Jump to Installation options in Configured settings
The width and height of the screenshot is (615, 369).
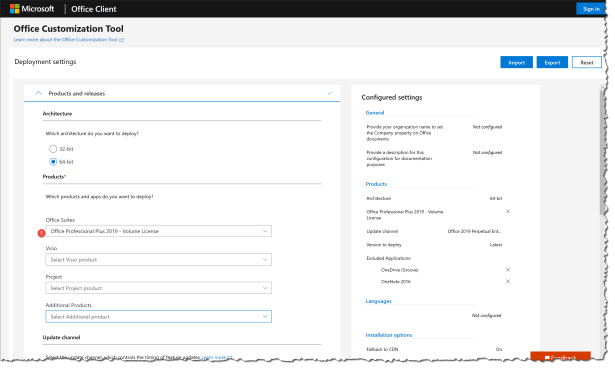pyautogui.click(x=389, y=335)
